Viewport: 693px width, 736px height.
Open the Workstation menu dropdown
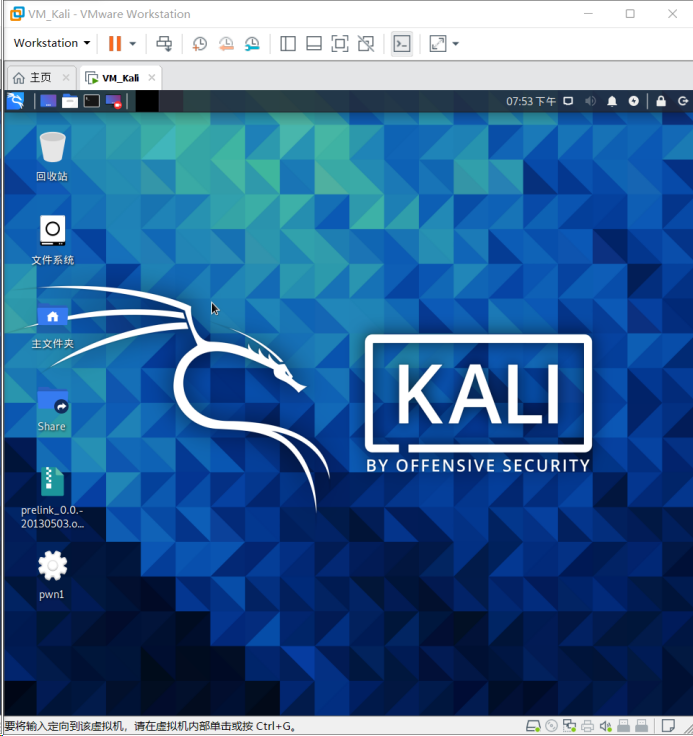click(52, 43)
